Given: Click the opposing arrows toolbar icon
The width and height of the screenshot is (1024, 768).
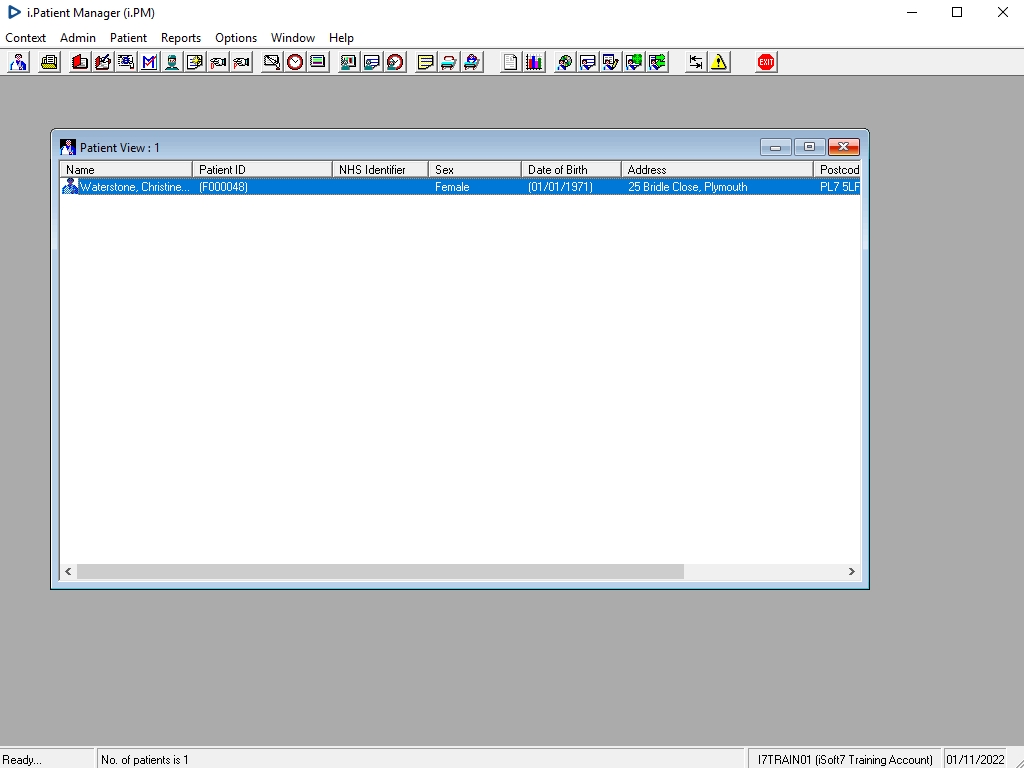Looking at the screenshot, I should [x=696, y=62].
